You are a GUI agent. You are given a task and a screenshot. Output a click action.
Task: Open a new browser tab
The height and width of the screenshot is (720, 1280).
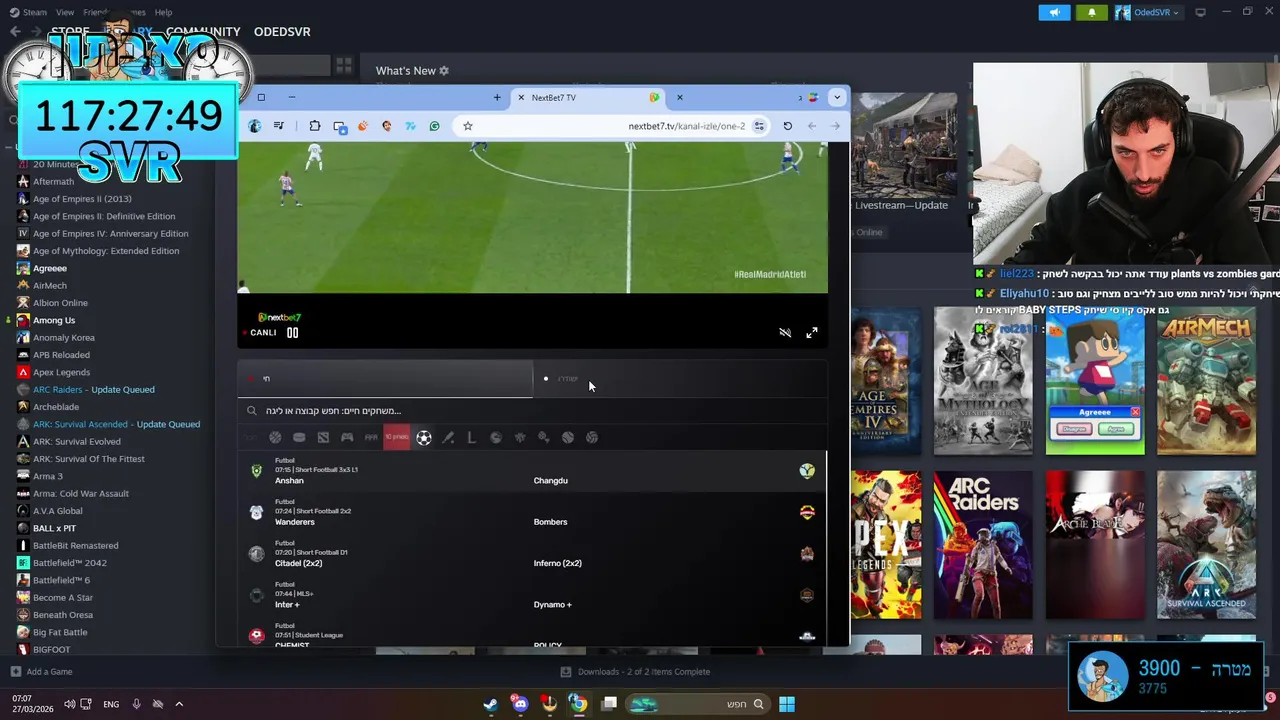(497, 97)
